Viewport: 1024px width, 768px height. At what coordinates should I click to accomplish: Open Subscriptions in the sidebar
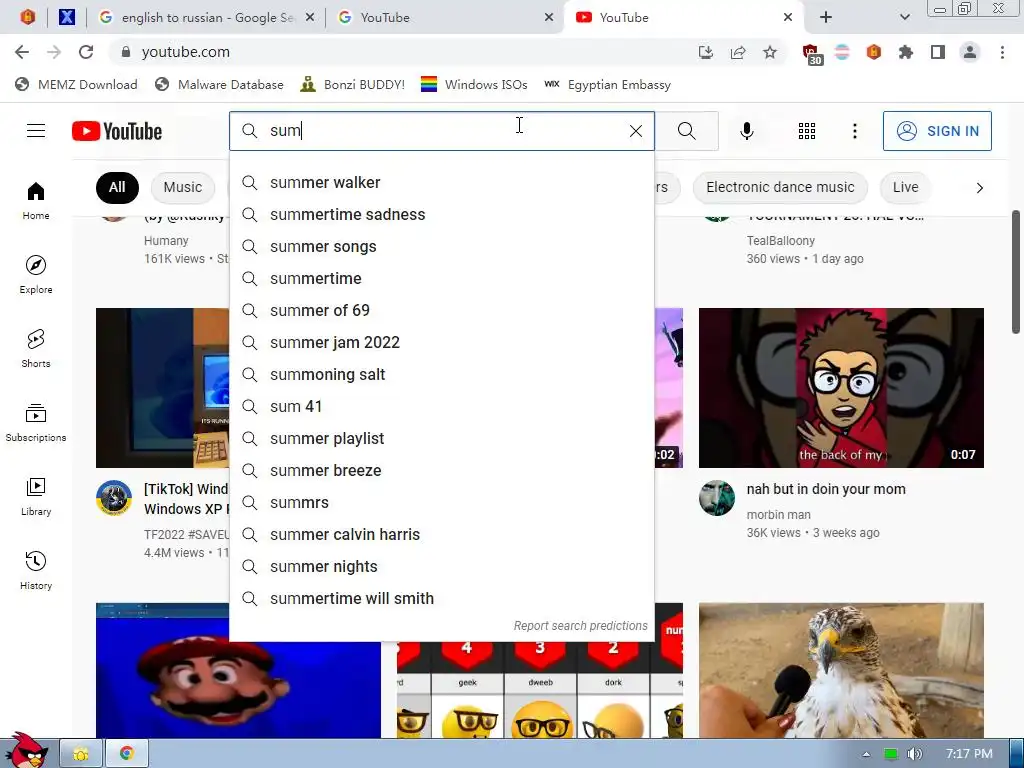pyautogui.click(x=36, y=423)
